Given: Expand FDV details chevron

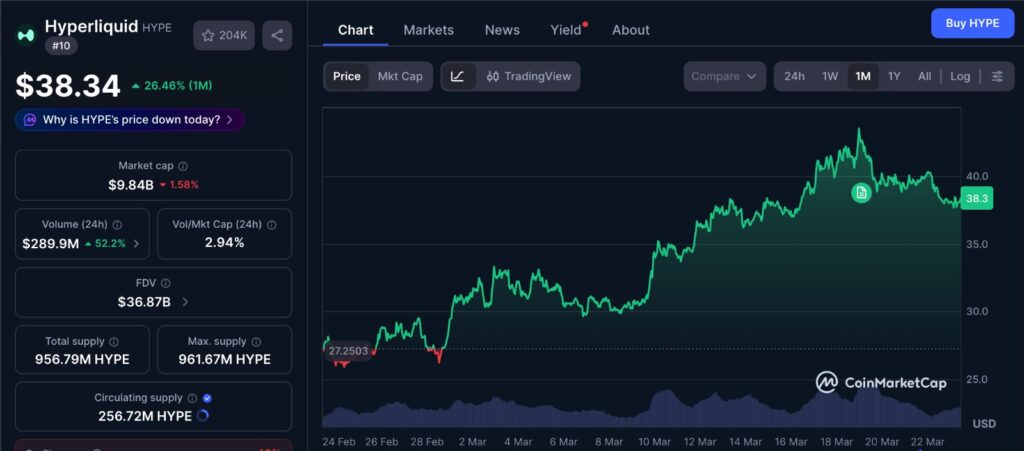Looking at the screenshot, I should (x=185, y=302).
